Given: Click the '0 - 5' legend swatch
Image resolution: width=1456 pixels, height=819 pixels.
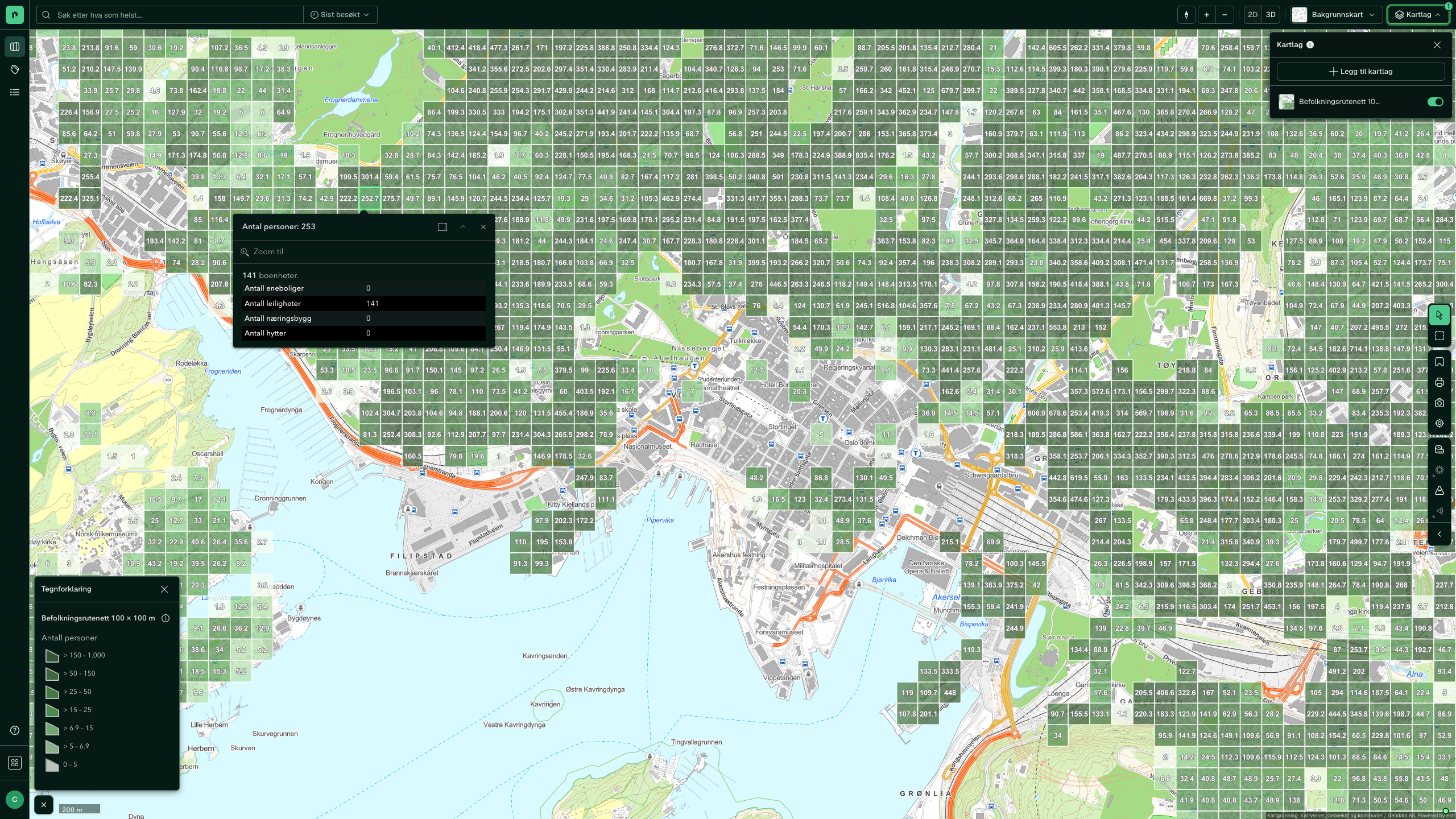Looking at the screenshot, I should 52,765.
